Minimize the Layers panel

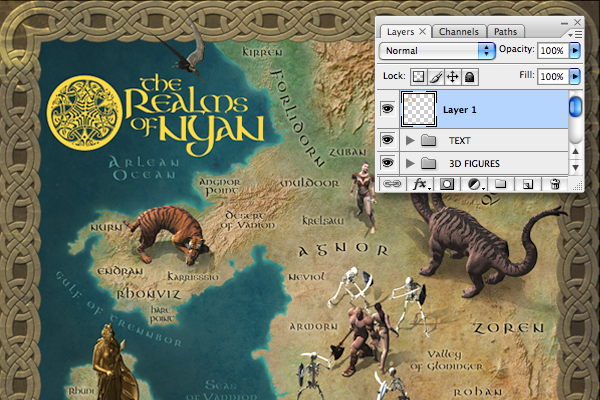564,23
